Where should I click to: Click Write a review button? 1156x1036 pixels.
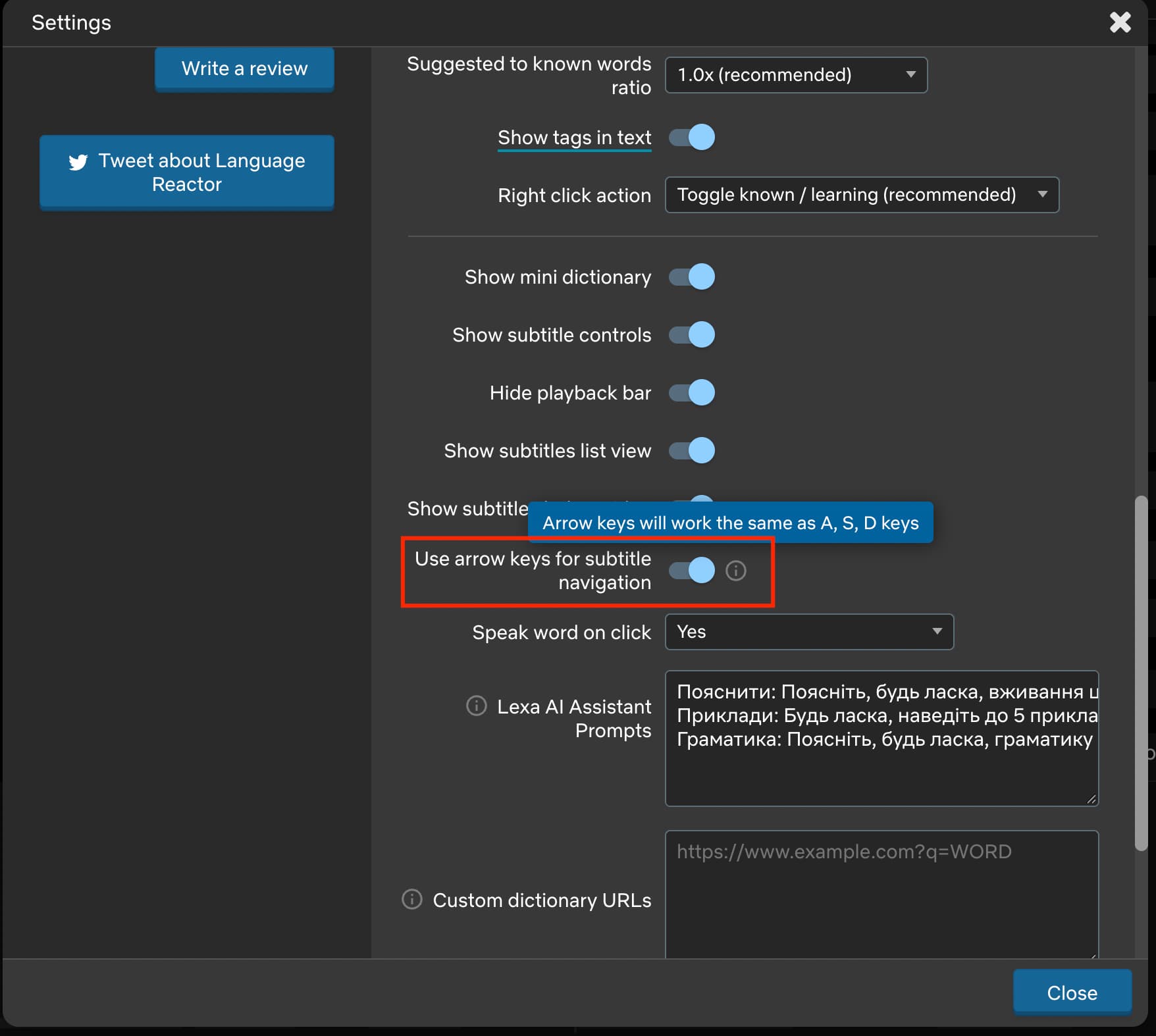(x=244, y=68)
